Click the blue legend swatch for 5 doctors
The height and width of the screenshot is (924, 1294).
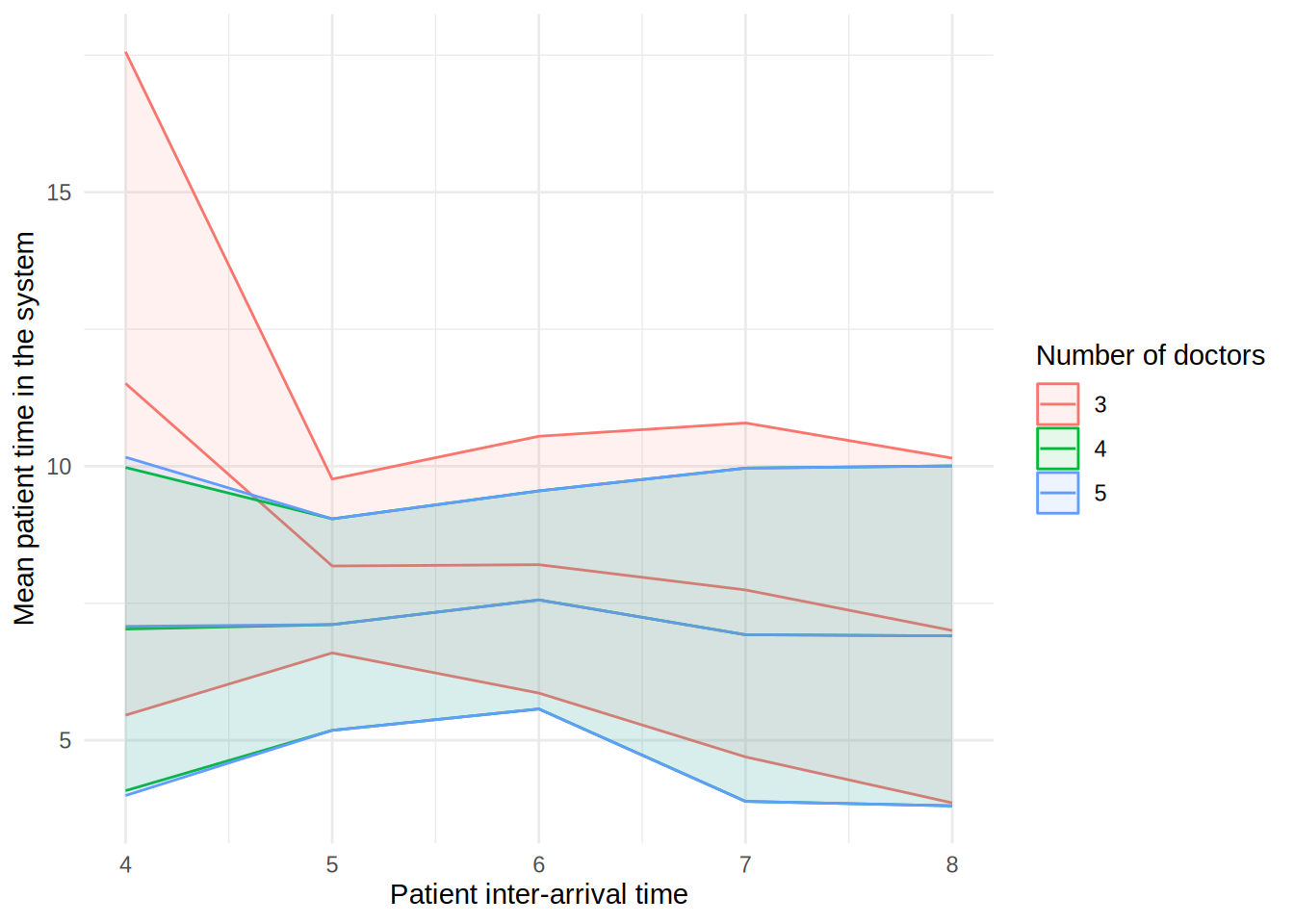pyautogui.click(x=1057, y=493)
